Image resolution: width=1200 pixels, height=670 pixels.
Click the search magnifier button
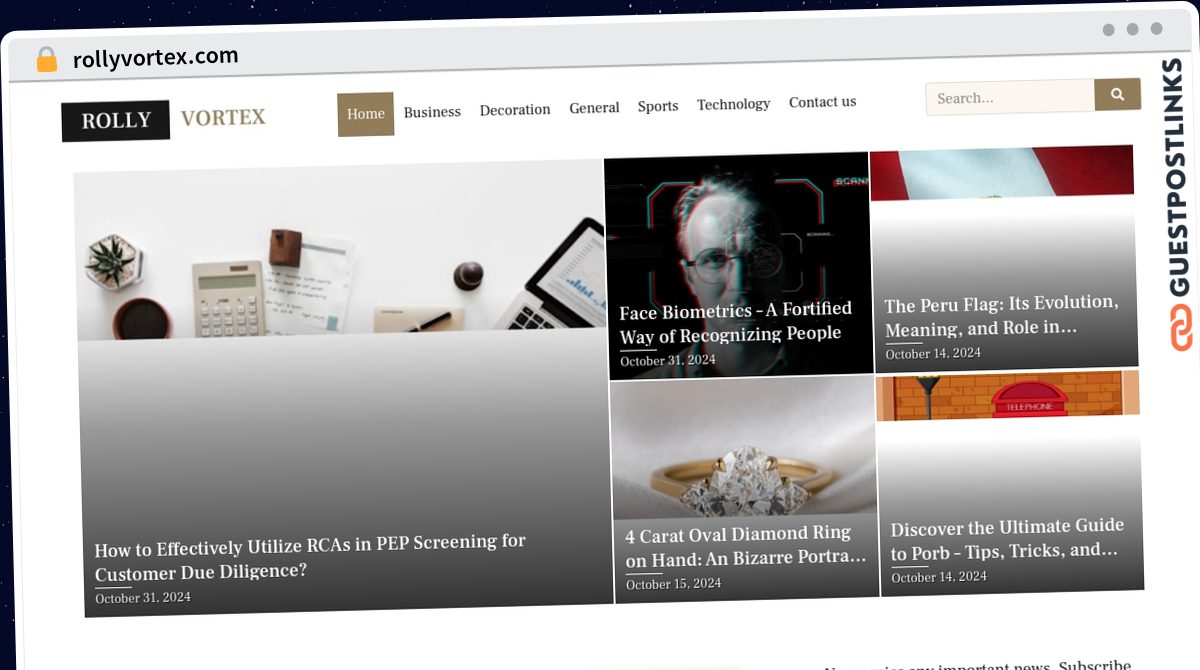coord(1117,94)
